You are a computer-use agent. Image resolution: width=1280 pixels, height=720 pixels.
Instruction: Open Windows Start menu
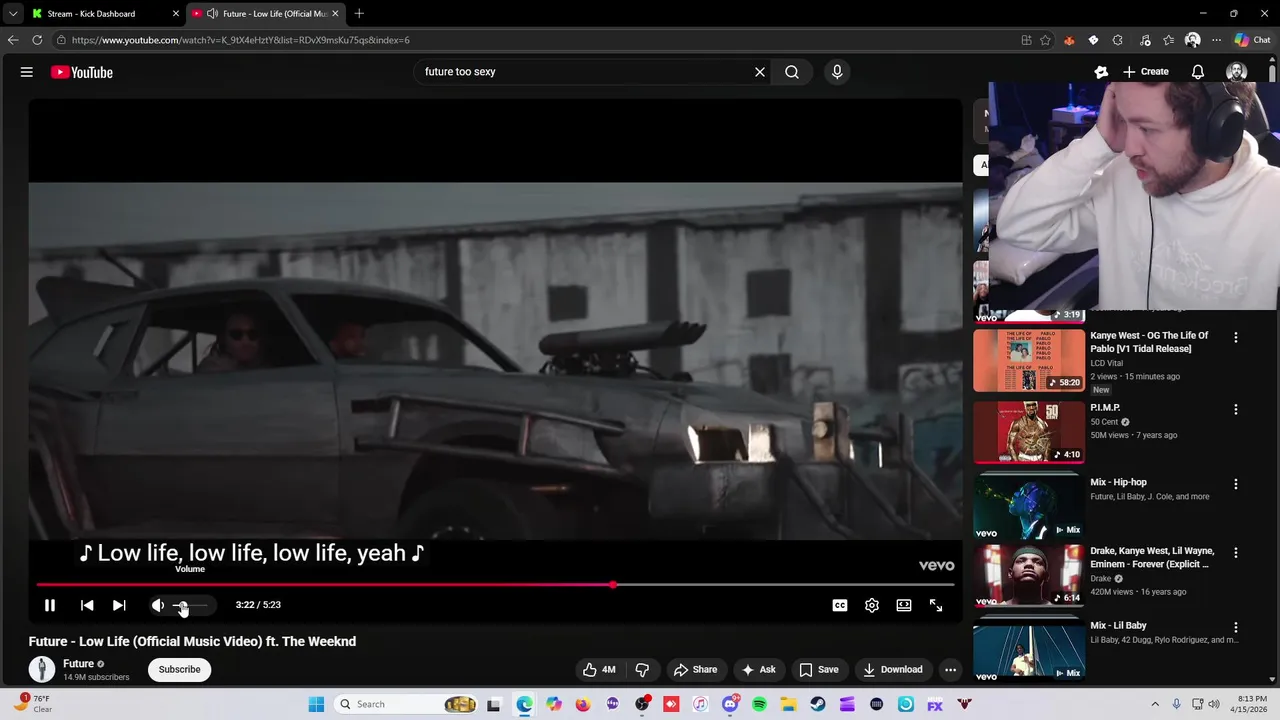pos(316,704)
